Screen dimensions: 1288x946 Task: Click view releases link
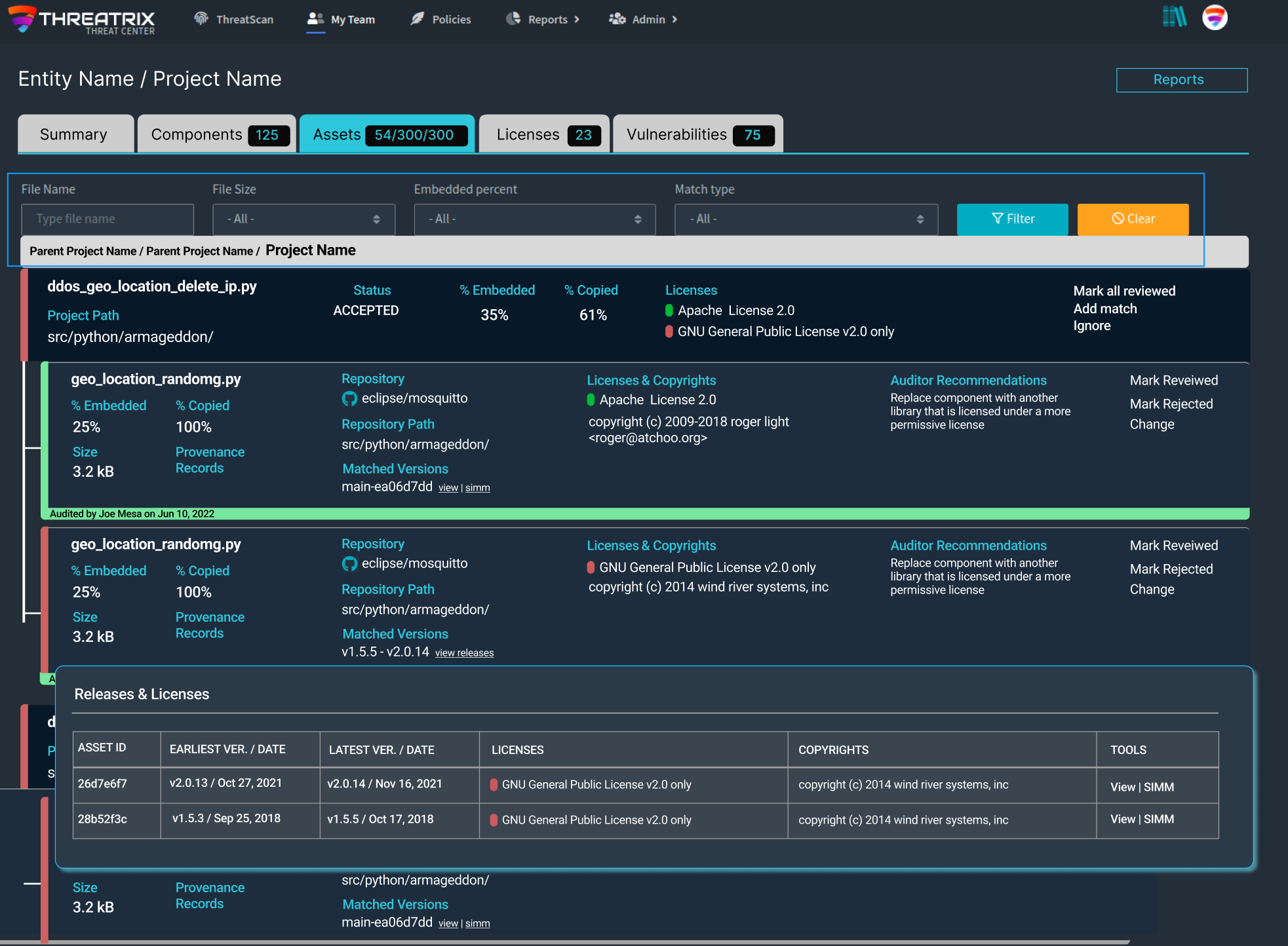tap(464, 653)
